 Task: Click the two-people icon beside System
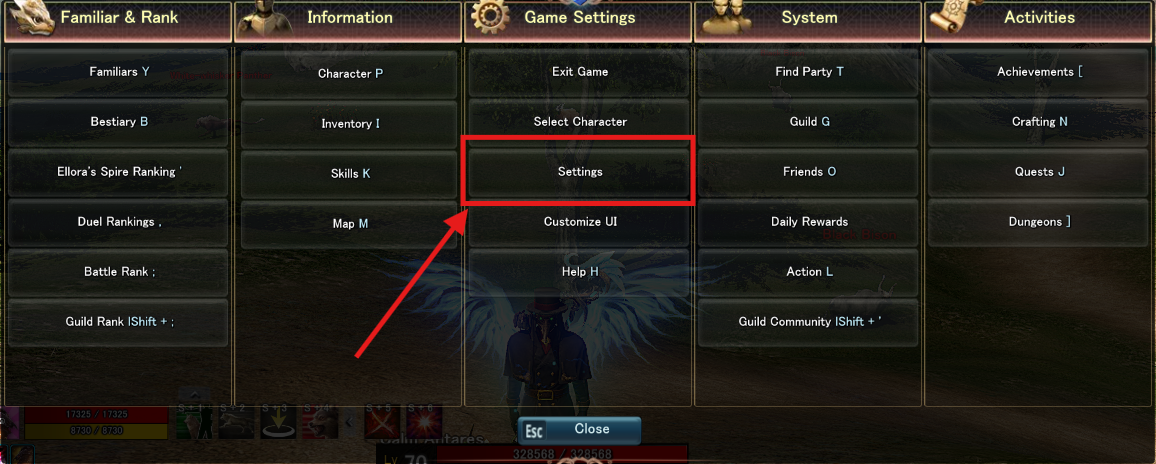pos(726,17)
